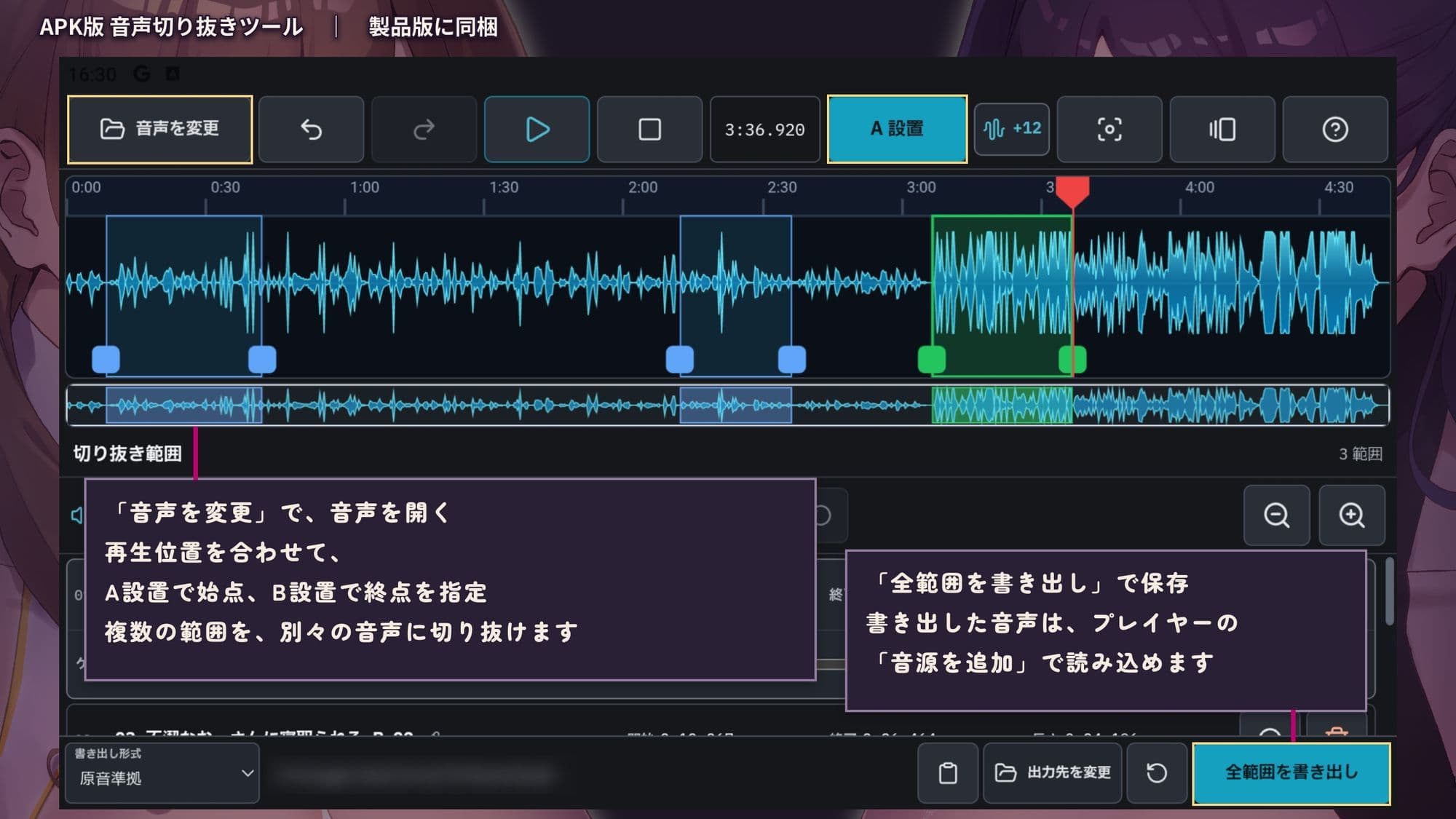Click the 1:00 mark on the timeline ruler

(x=365, y=187)
